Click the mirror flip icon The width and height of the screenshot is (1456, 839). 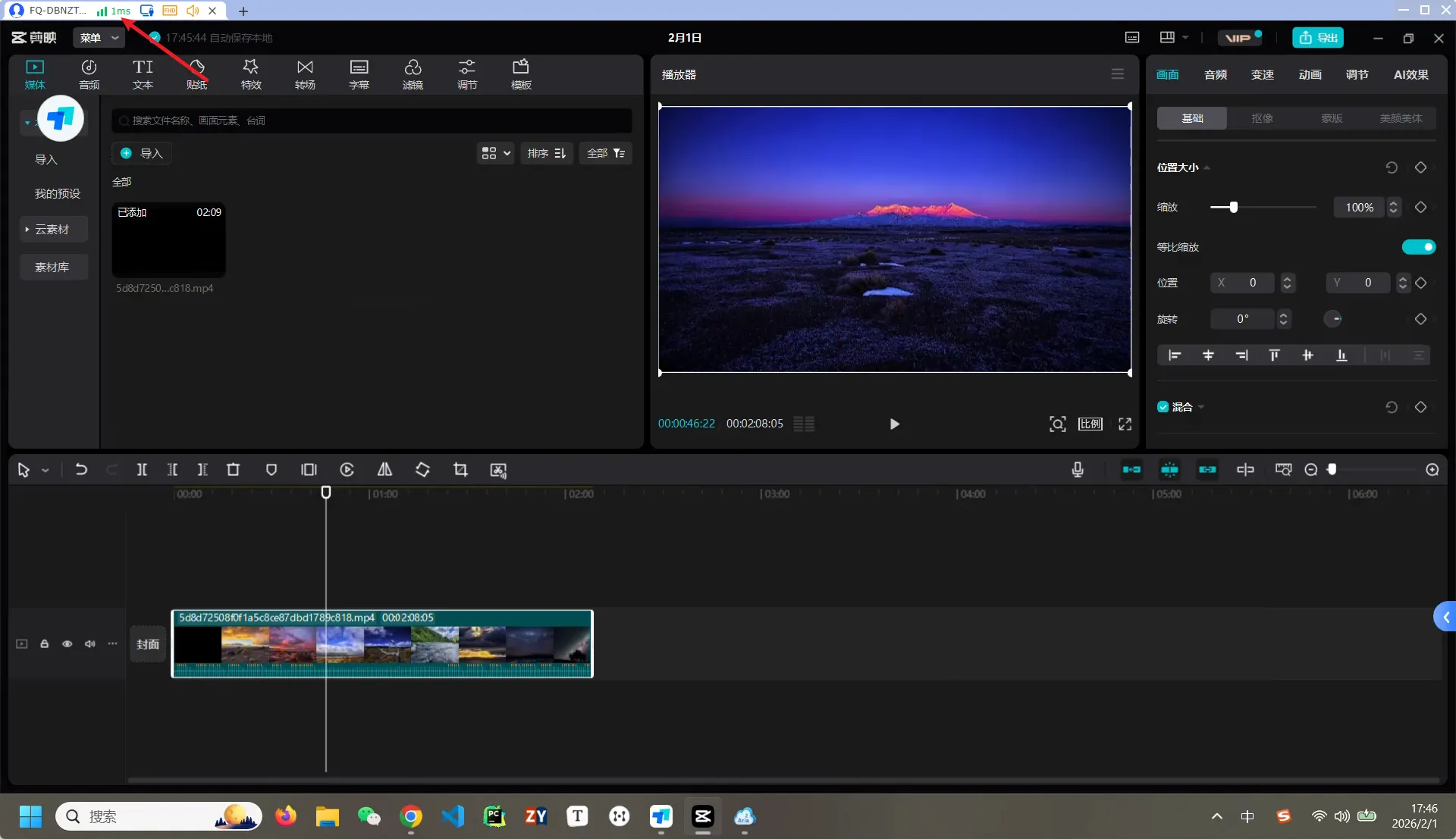pos(384,470)
